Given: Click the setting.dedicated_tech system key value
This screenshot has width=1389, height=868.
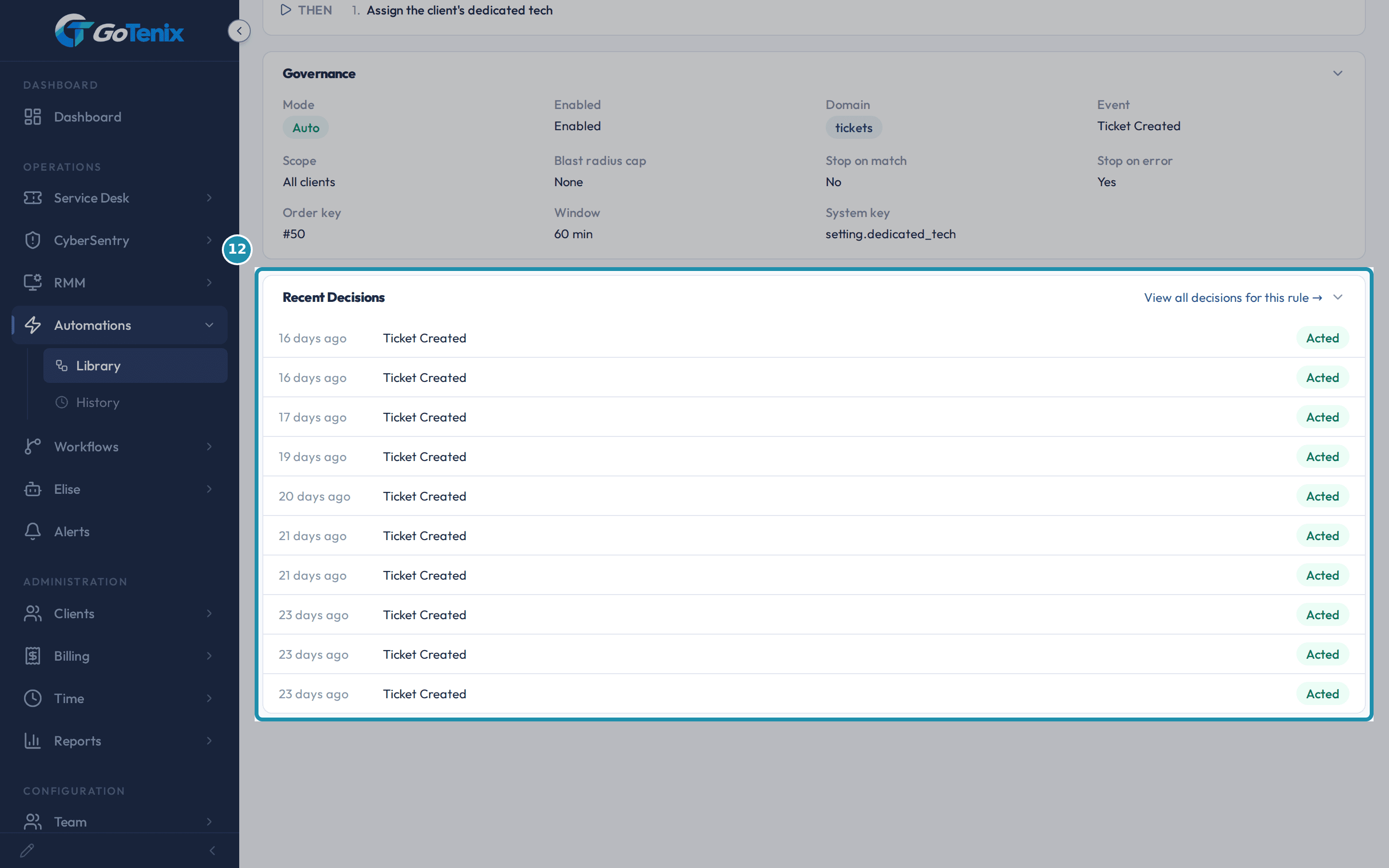Looking at the screenshot, I should [x=890, y=234].
